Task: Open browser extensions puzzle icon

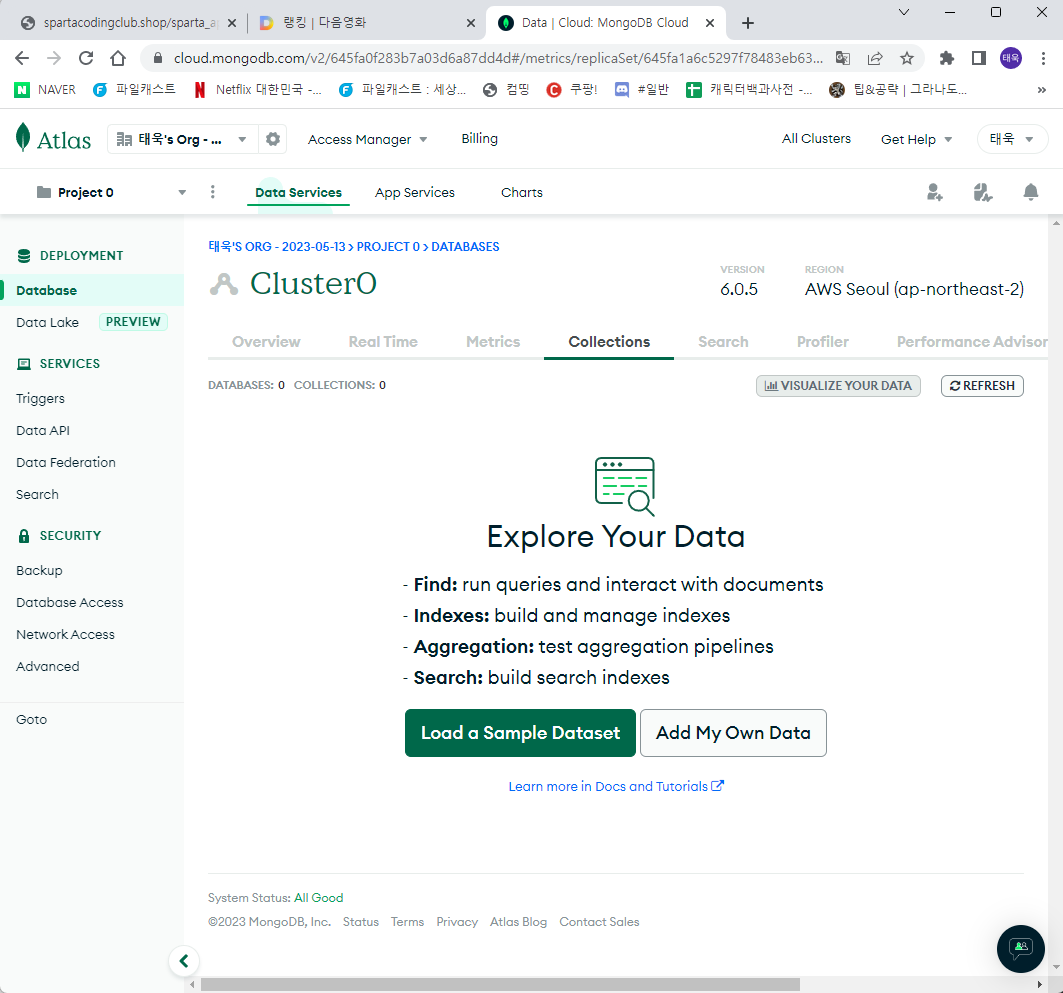Action: 946,58
